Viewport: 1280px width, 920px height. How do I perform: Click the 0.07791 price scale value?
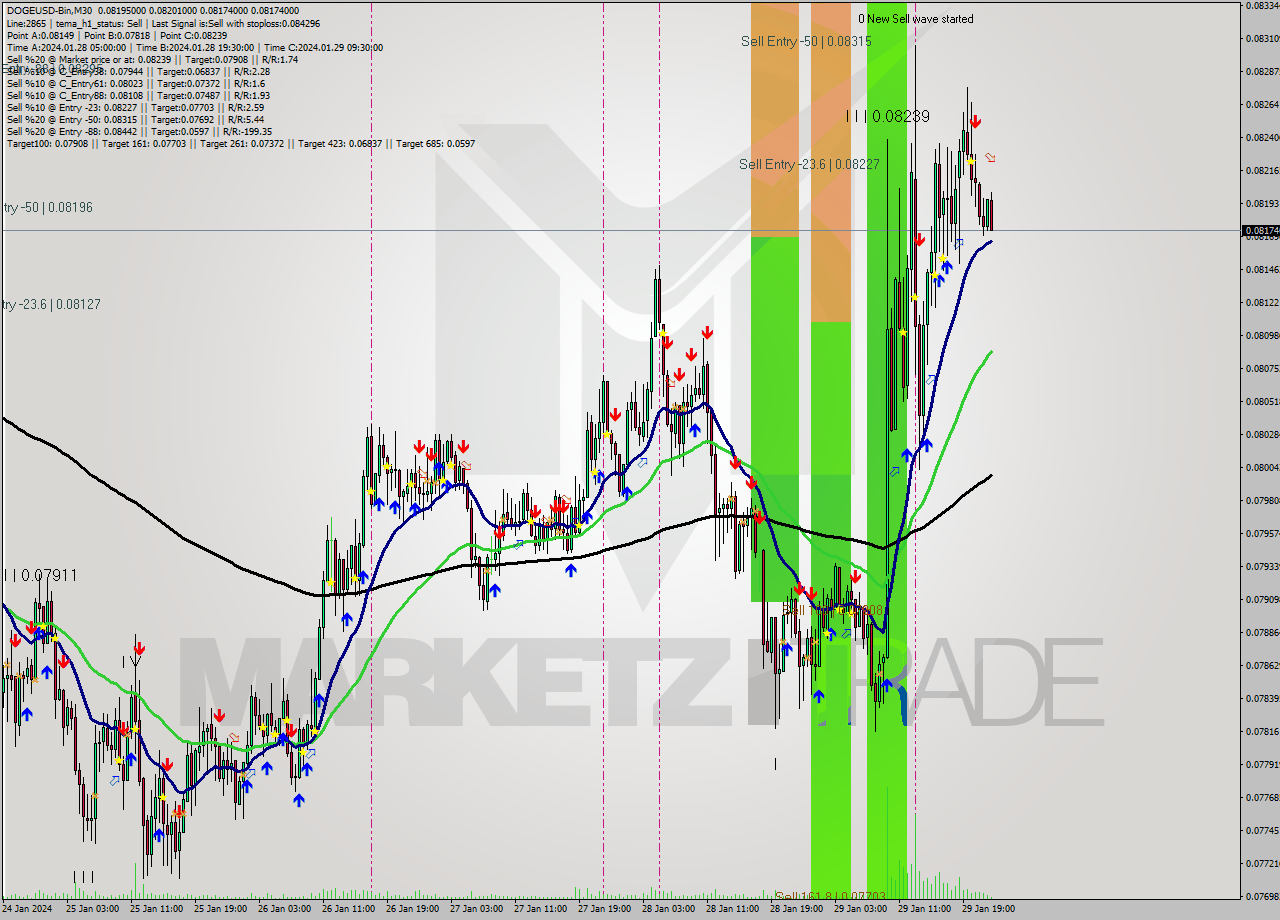click(1261, 764)
